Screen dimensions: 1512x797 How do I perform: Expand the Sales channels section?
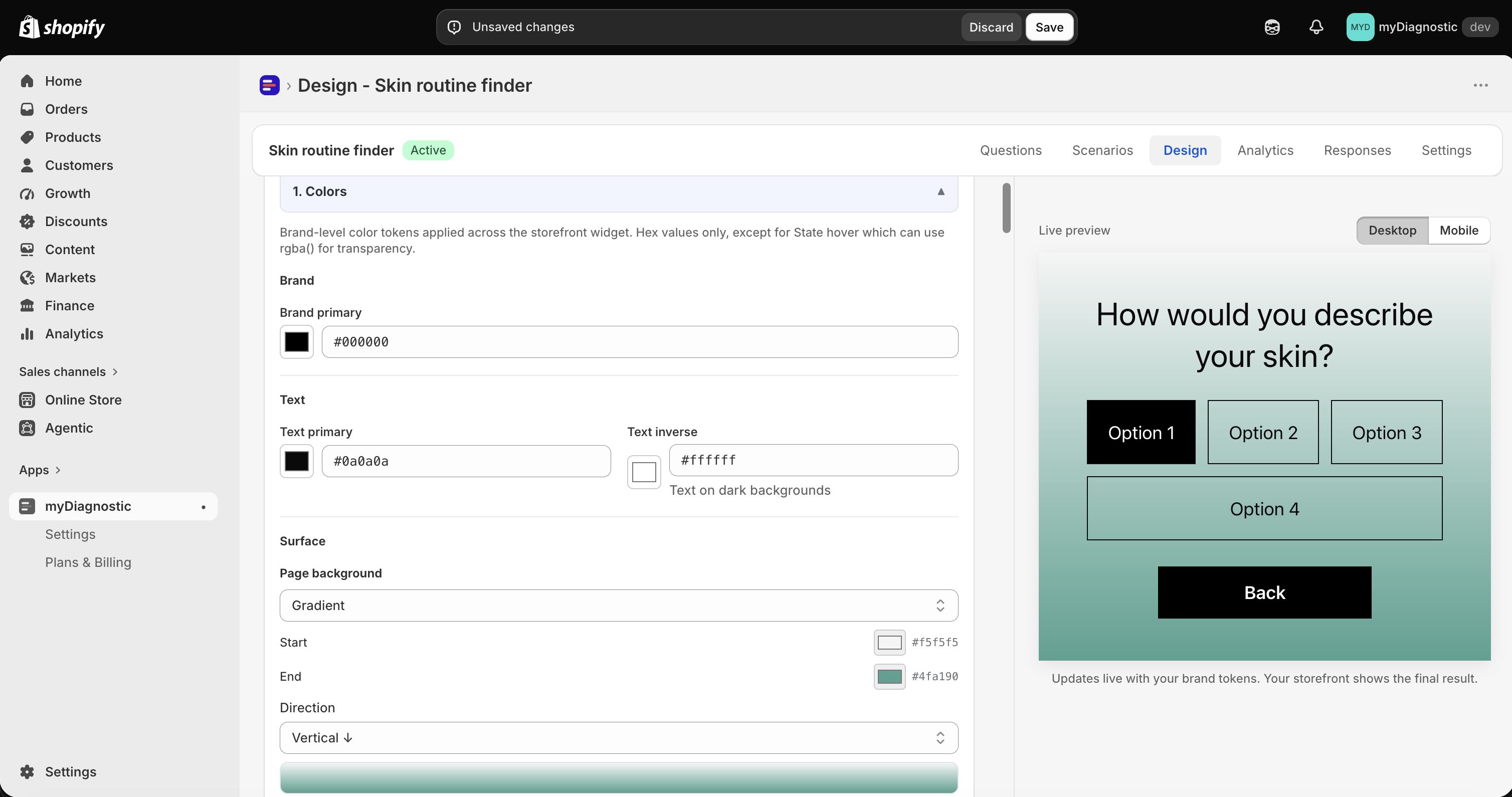pos(69,371)
